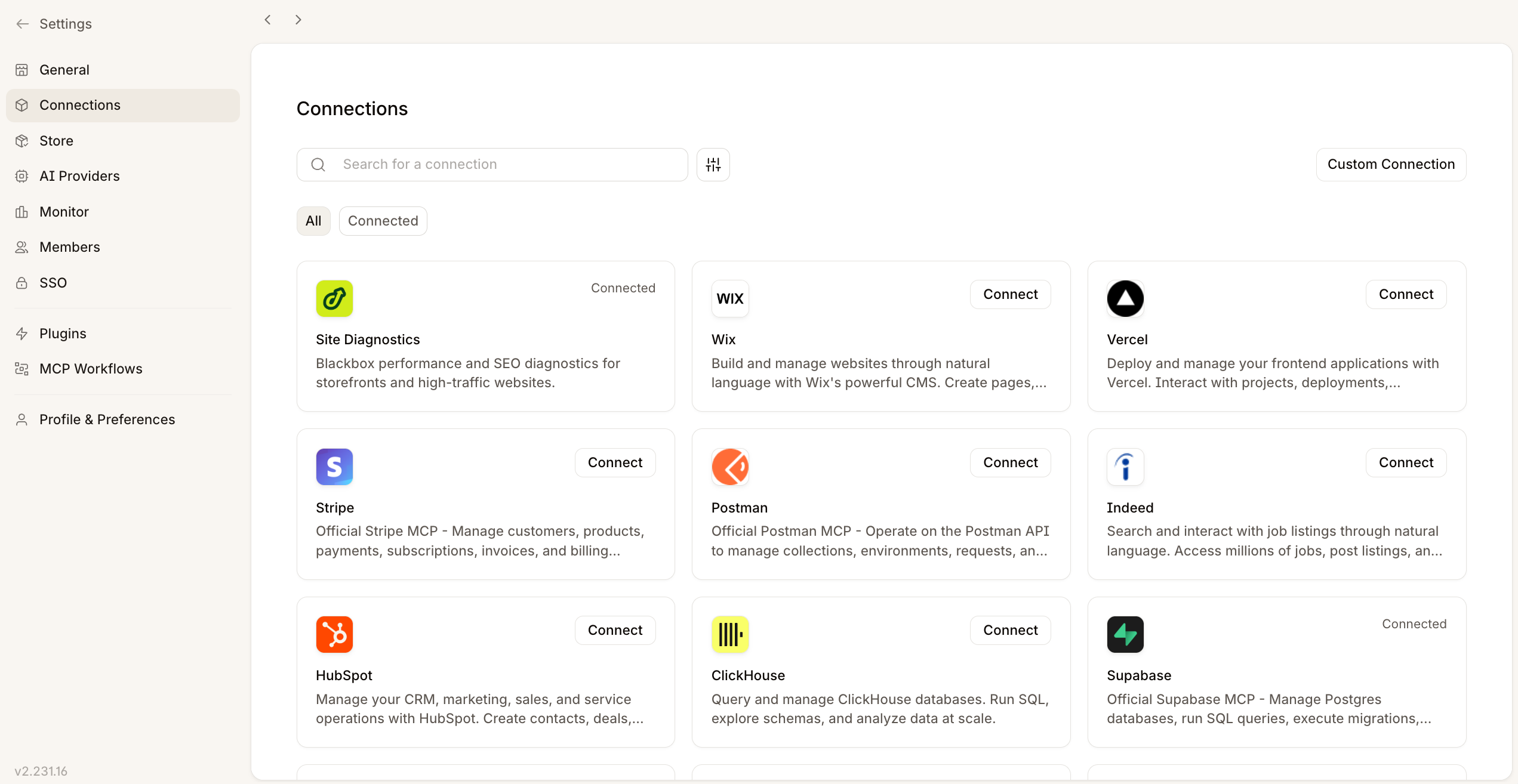This screenshot has width=1518, height=784.
Task: Click the Indeed card title
Action: tap(1130, 508)
